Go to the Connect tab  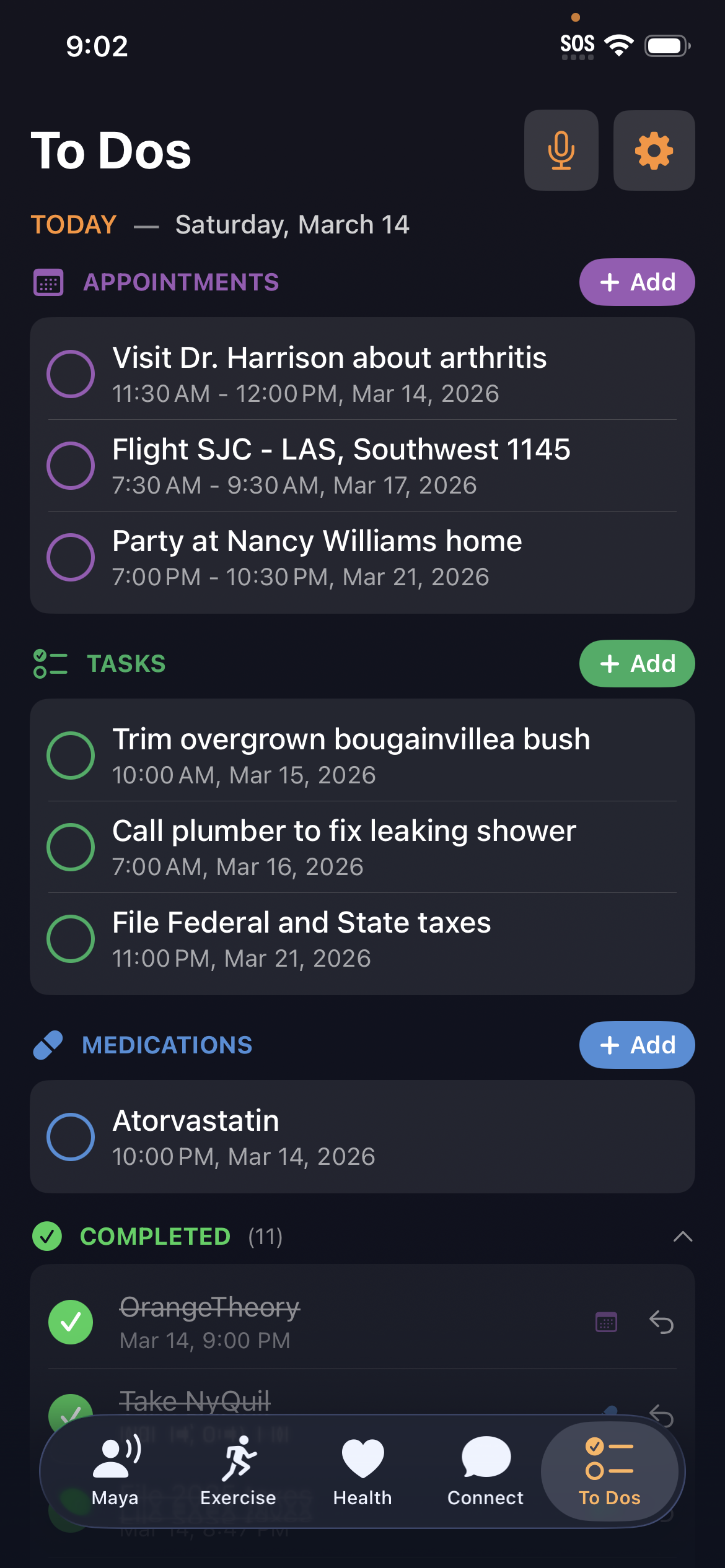coord(485,1471)
